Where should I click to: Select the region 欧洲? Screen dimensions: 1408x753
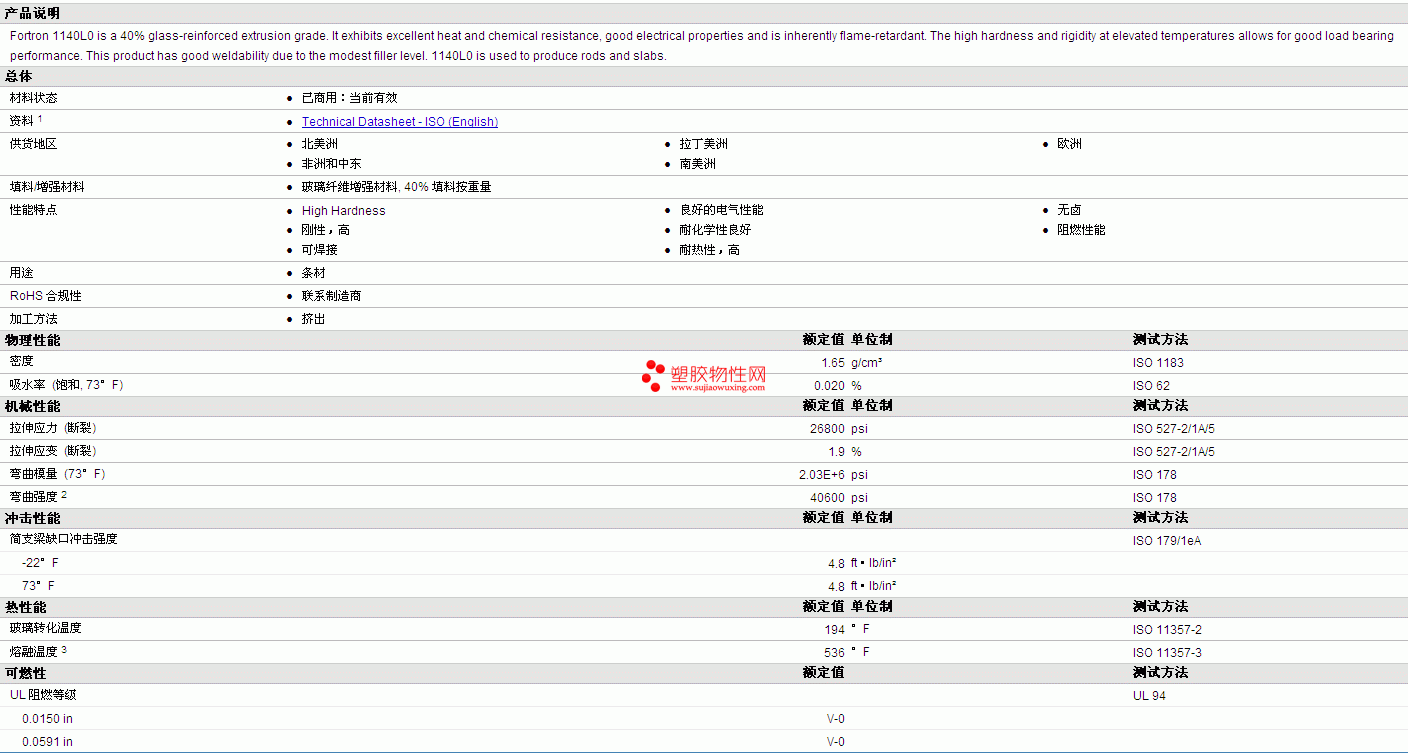click(x=1070, y=144)
